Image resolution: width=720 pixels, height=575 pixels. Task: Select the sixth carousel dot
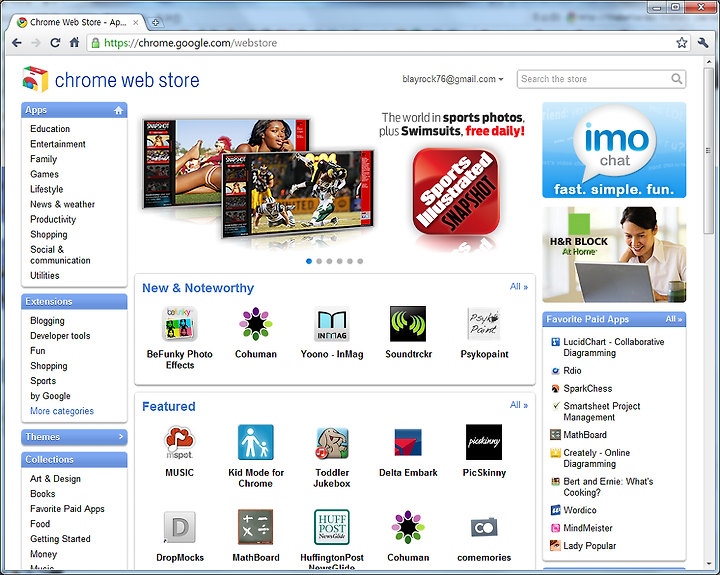click(360, 261)
